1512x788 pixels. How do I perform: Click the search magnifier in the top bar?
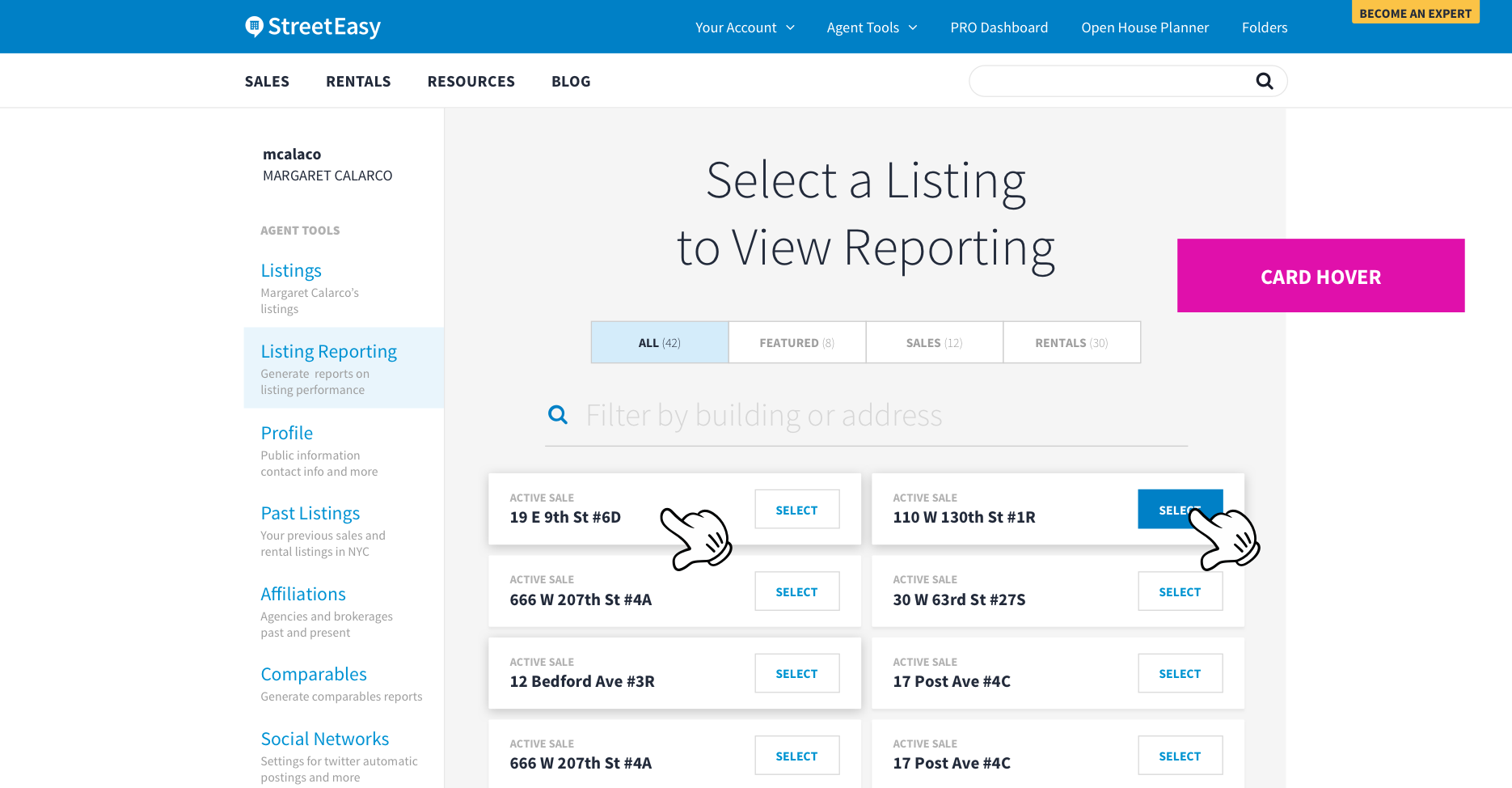click(x=1265, y=81)
